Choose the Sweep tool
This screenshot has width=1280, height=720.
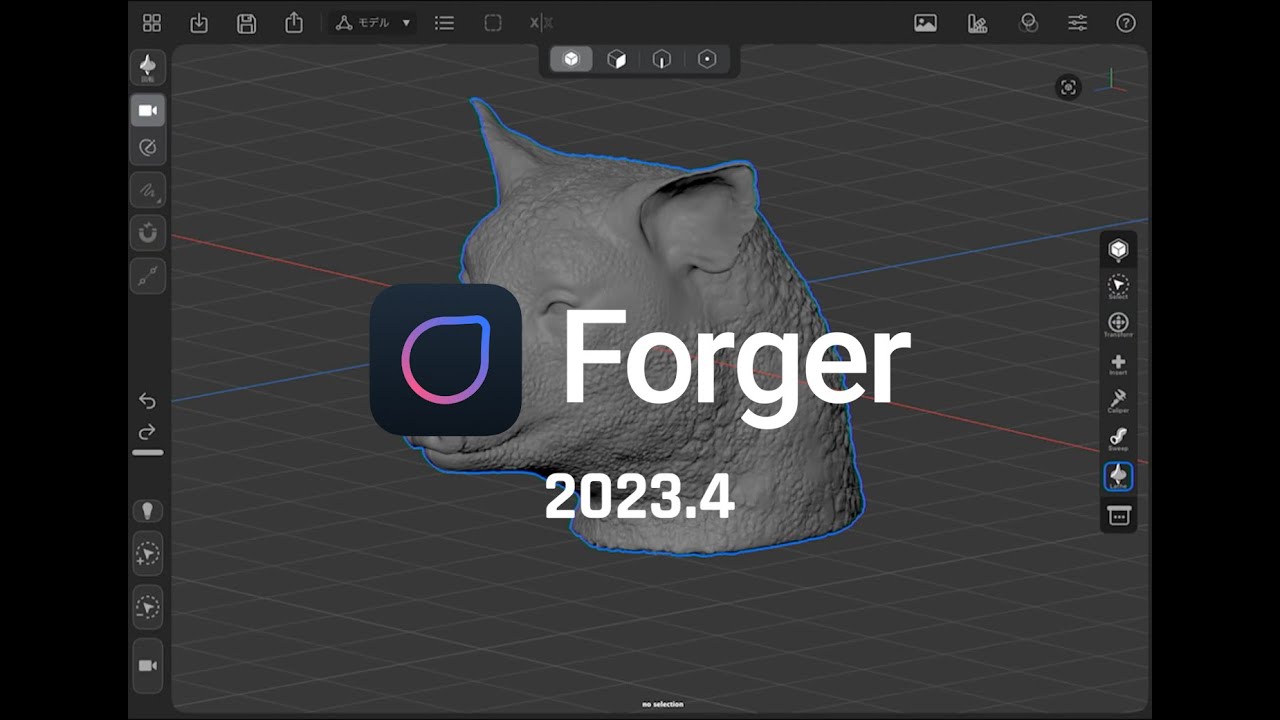point(1118,439)
